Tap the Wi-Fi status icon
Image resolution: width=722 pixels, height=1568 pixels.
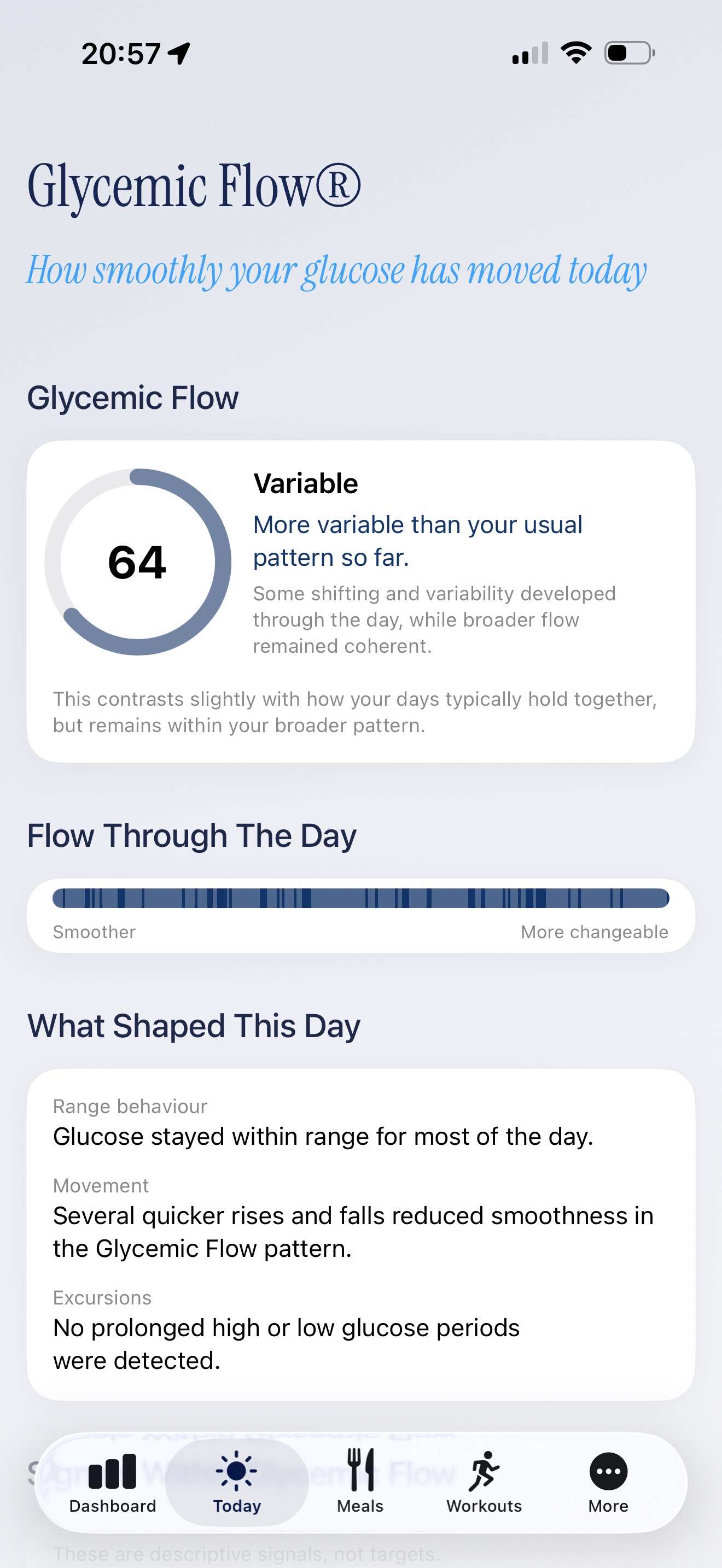[576, 53]
